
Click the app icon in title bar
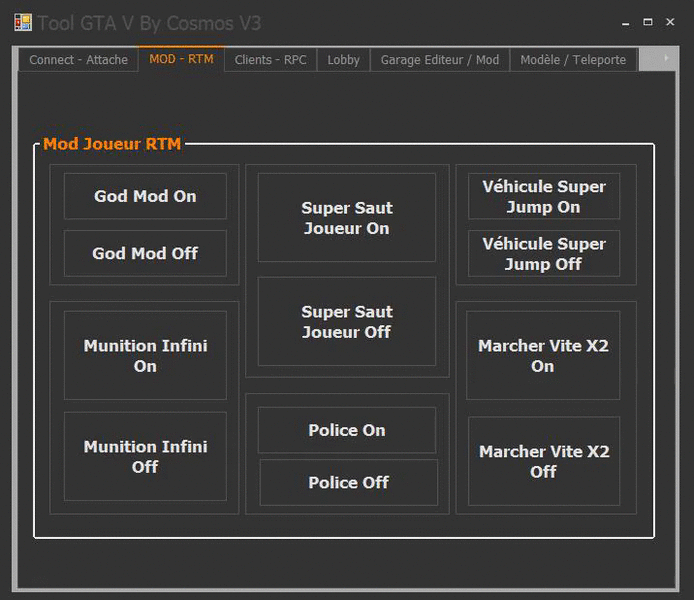click(23, 23)
